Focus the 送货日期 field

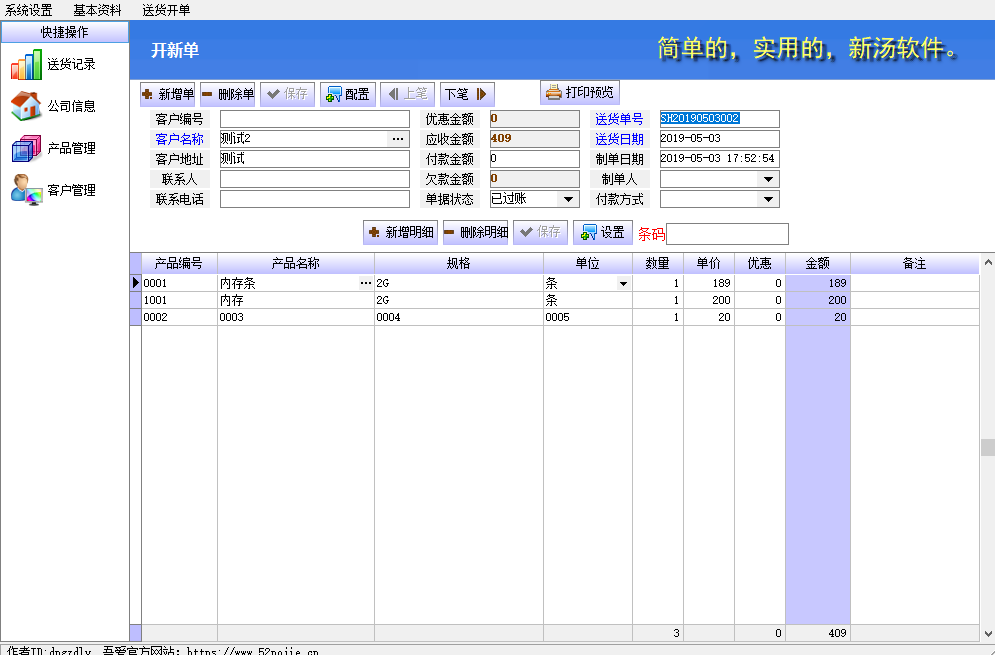[x=720, y=139]
